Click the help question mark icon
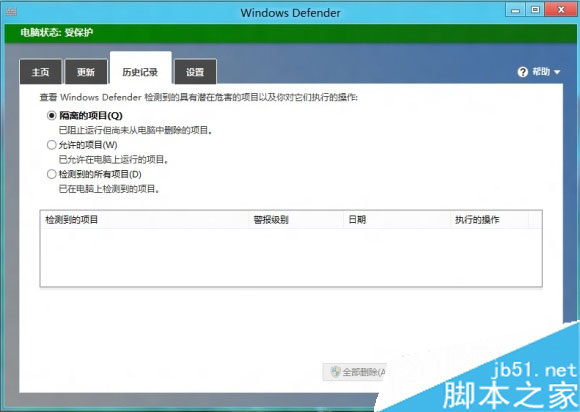This screenshot has width=580, height=412. [522, 72]
